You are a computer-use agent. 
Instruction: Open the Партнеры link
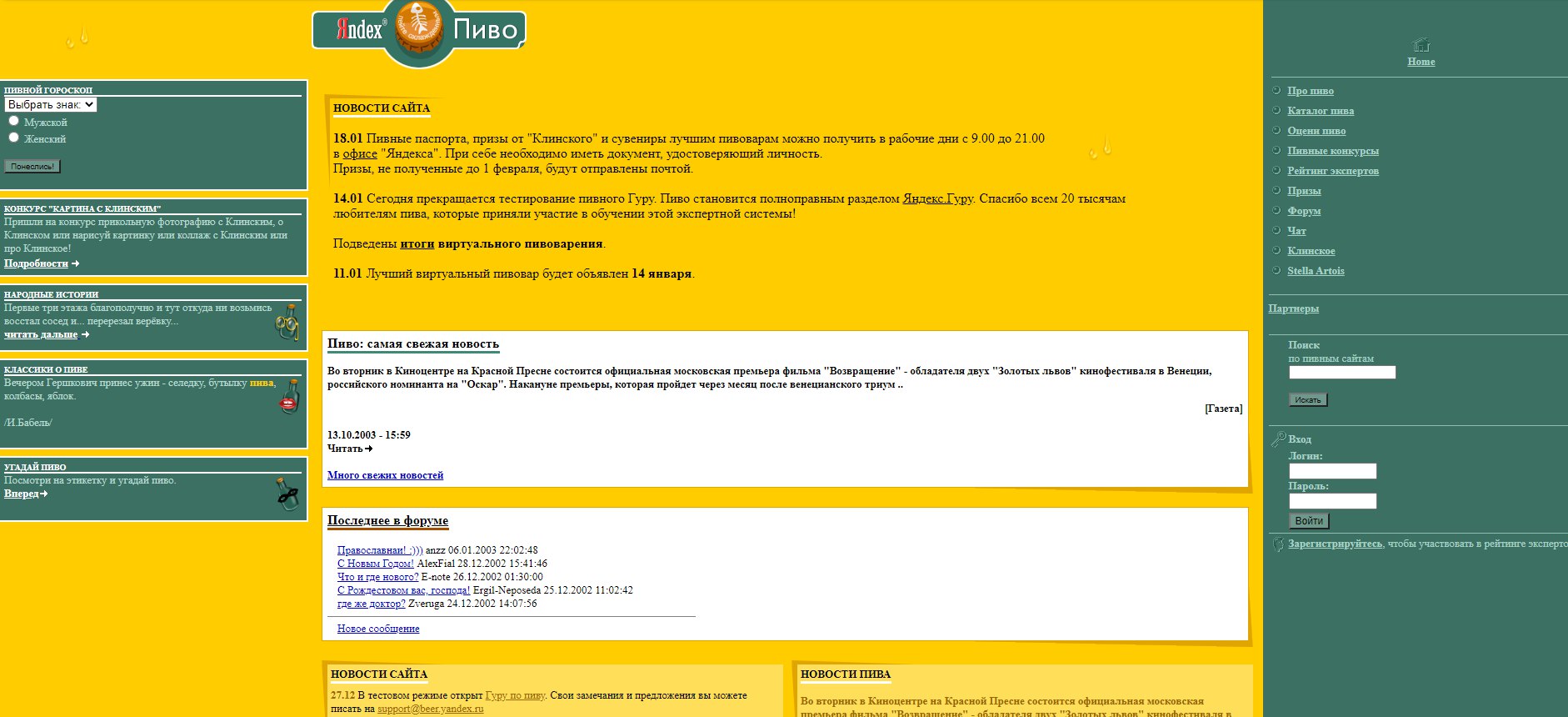1294,308
